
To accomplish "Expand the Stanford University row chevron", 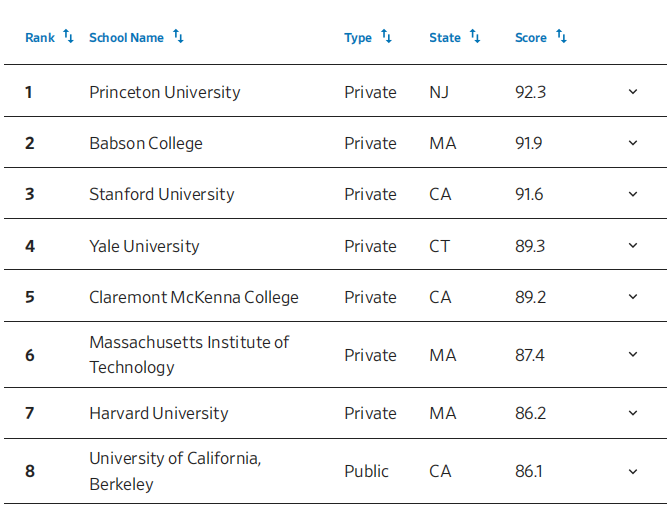I will [x=633, y=194].
